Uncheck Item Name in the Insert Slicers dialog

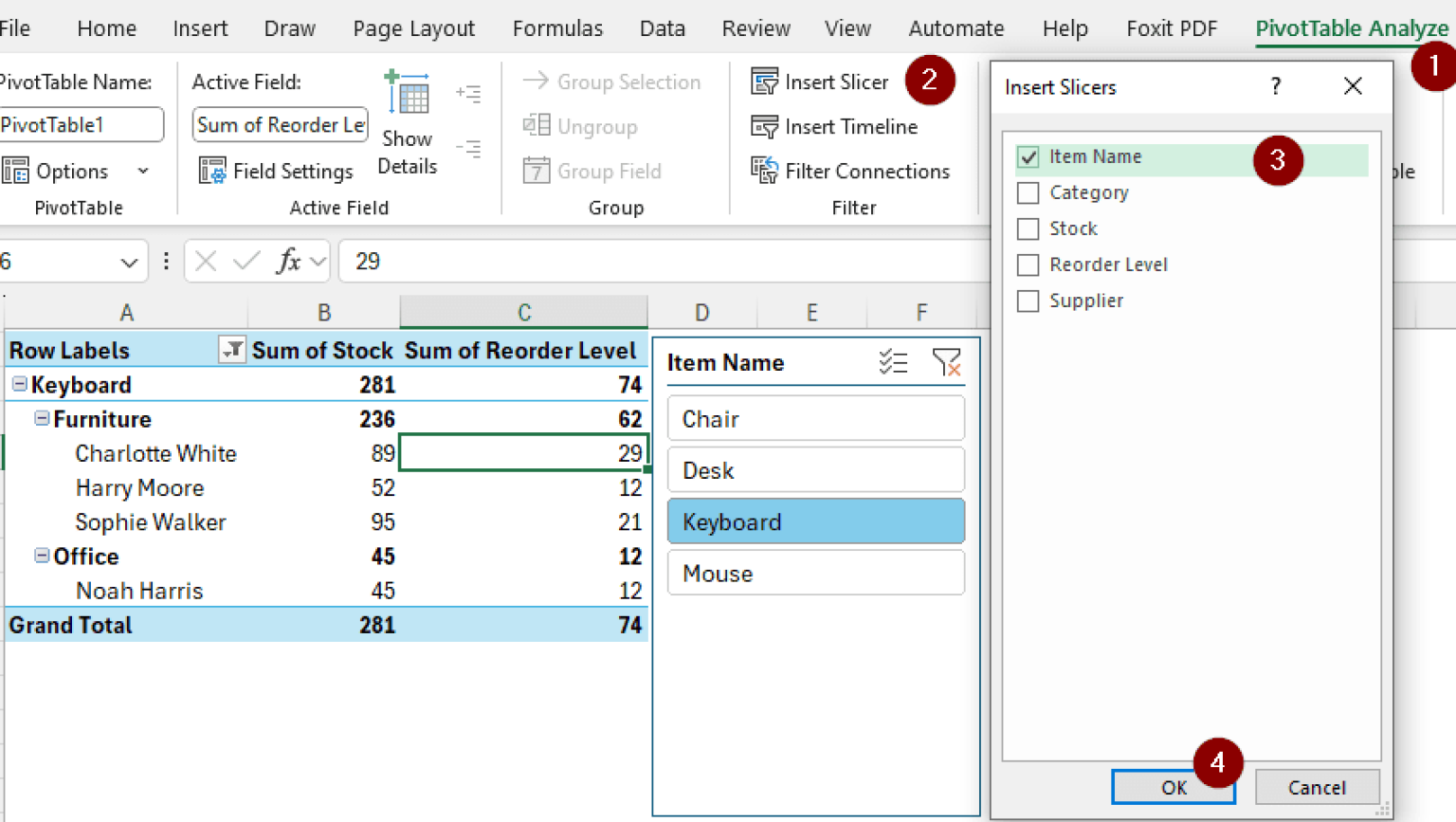(x=1028, y=156)
